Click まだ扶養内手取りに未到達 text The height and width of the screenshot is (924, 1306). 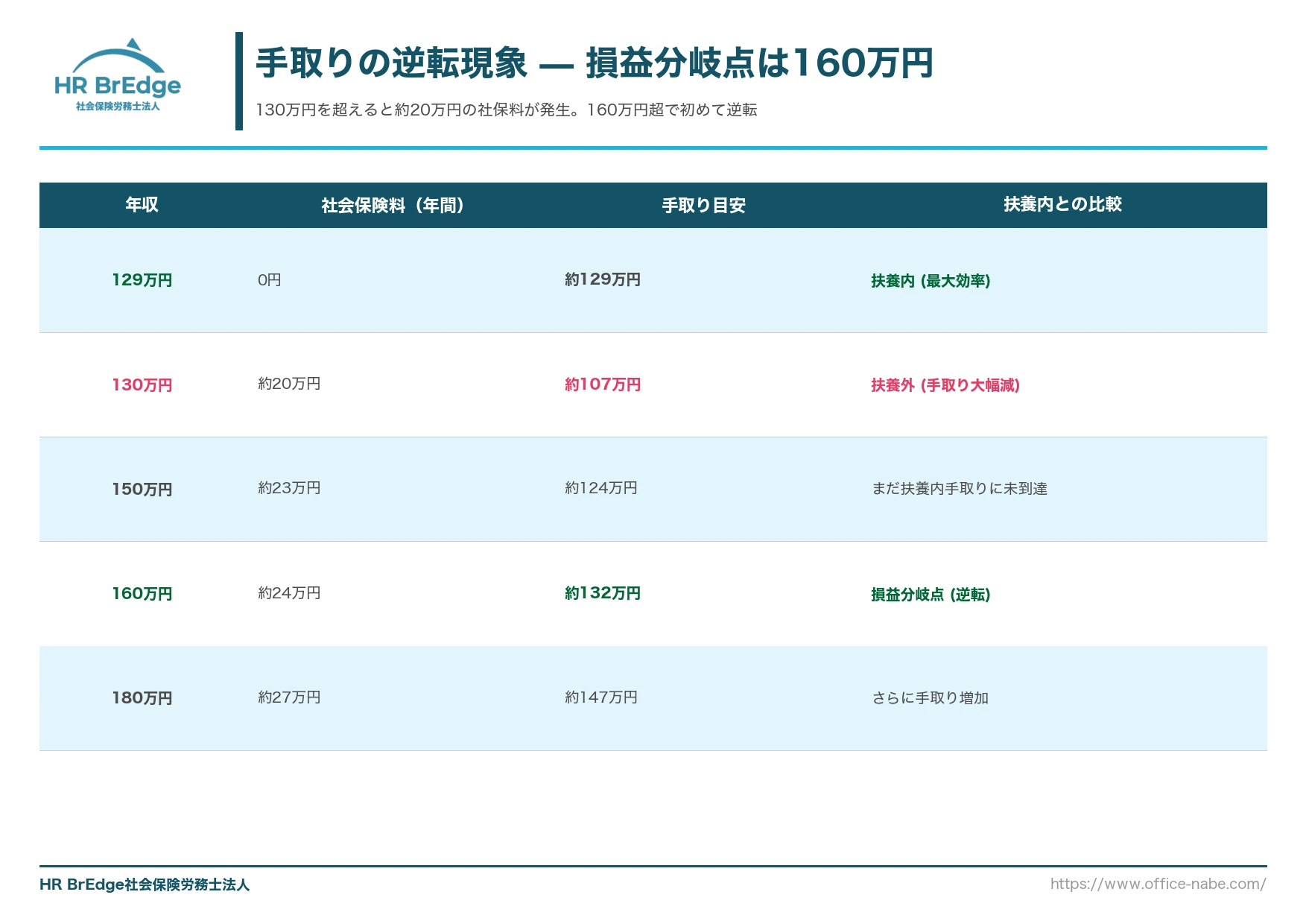(960, 489)
